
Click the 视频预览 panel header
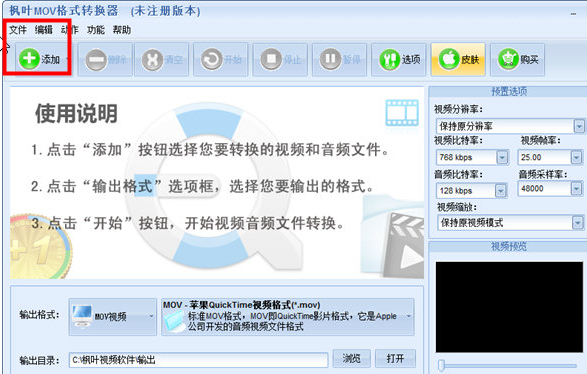[508, 247]
